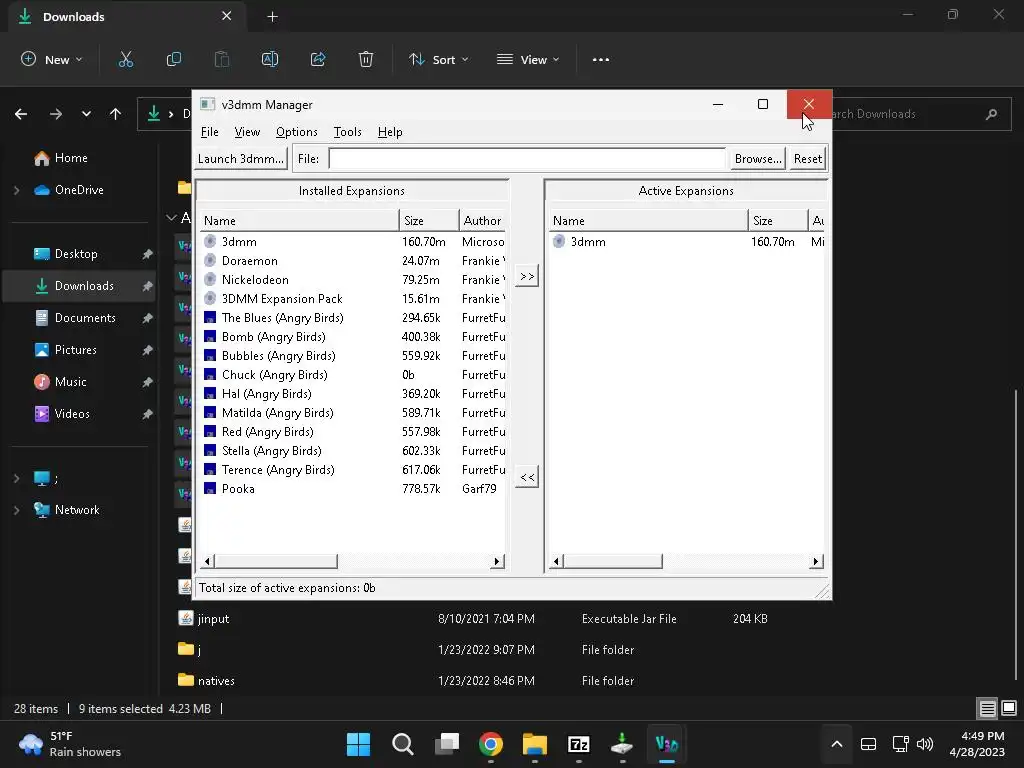Click the installer download icon on taskbar
The width and height of the screenshot is (1024, 768).
[x=622, y=744]
